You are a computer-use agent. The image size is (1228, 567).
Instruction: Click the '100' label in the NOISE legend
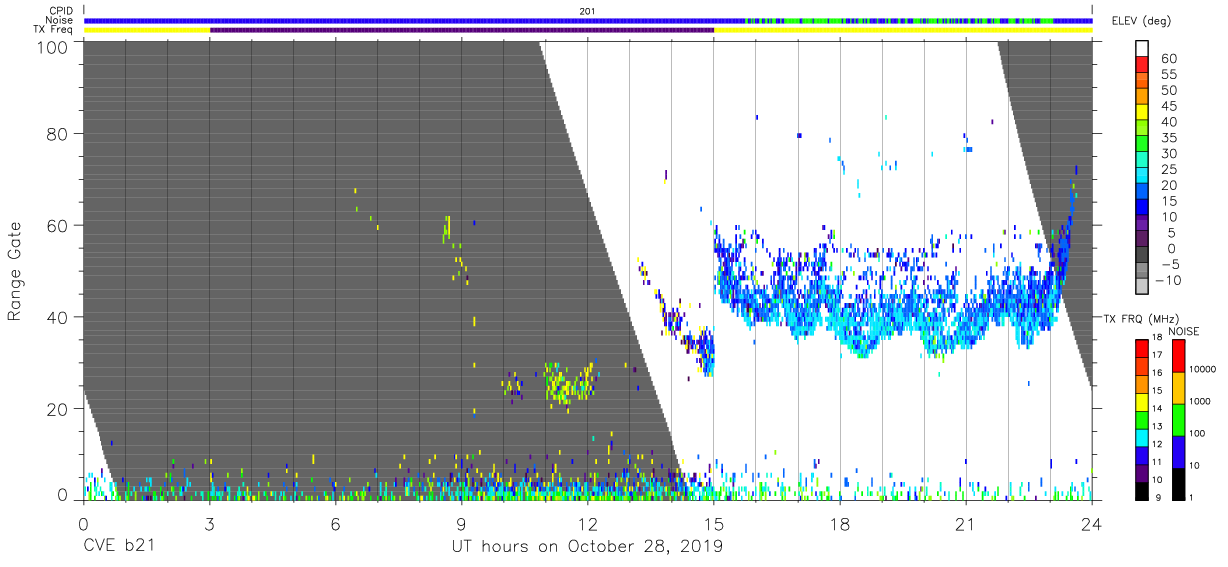click(x=1198, y=433)
